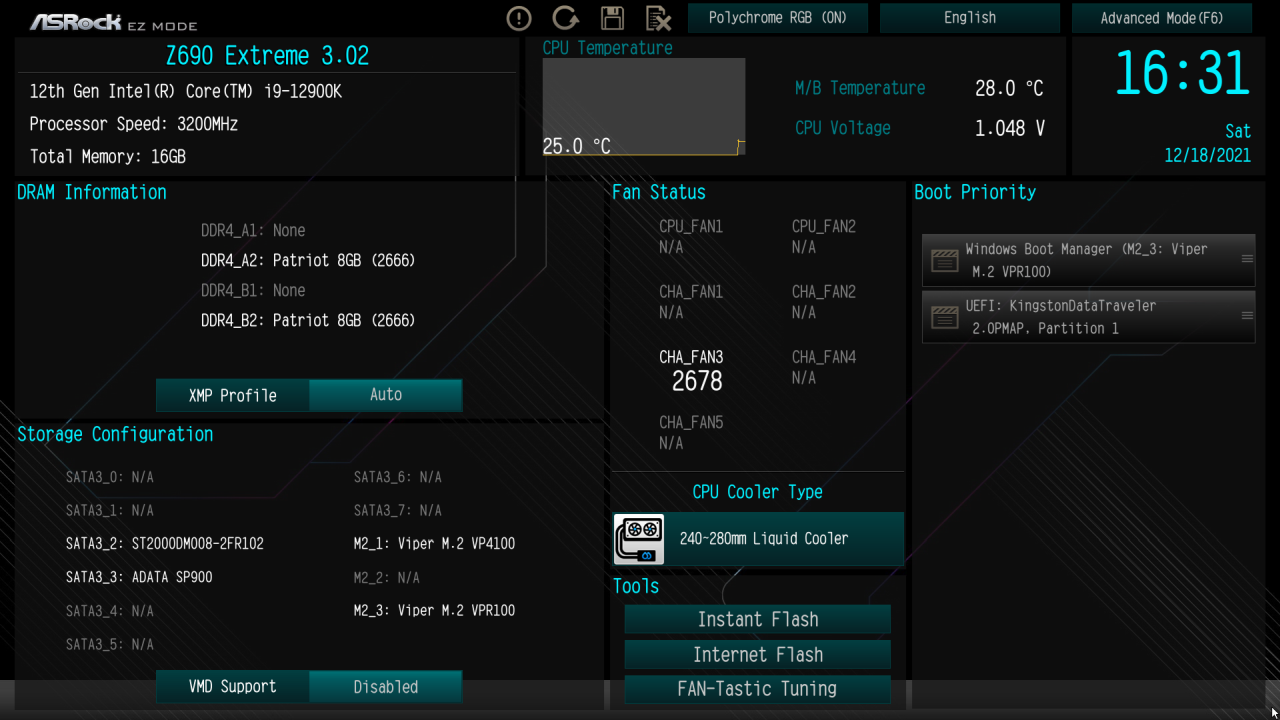Click the CPU Cooler Type heading
The height and width of the screenshot is (720, 1280).
(x=758, y=492)
